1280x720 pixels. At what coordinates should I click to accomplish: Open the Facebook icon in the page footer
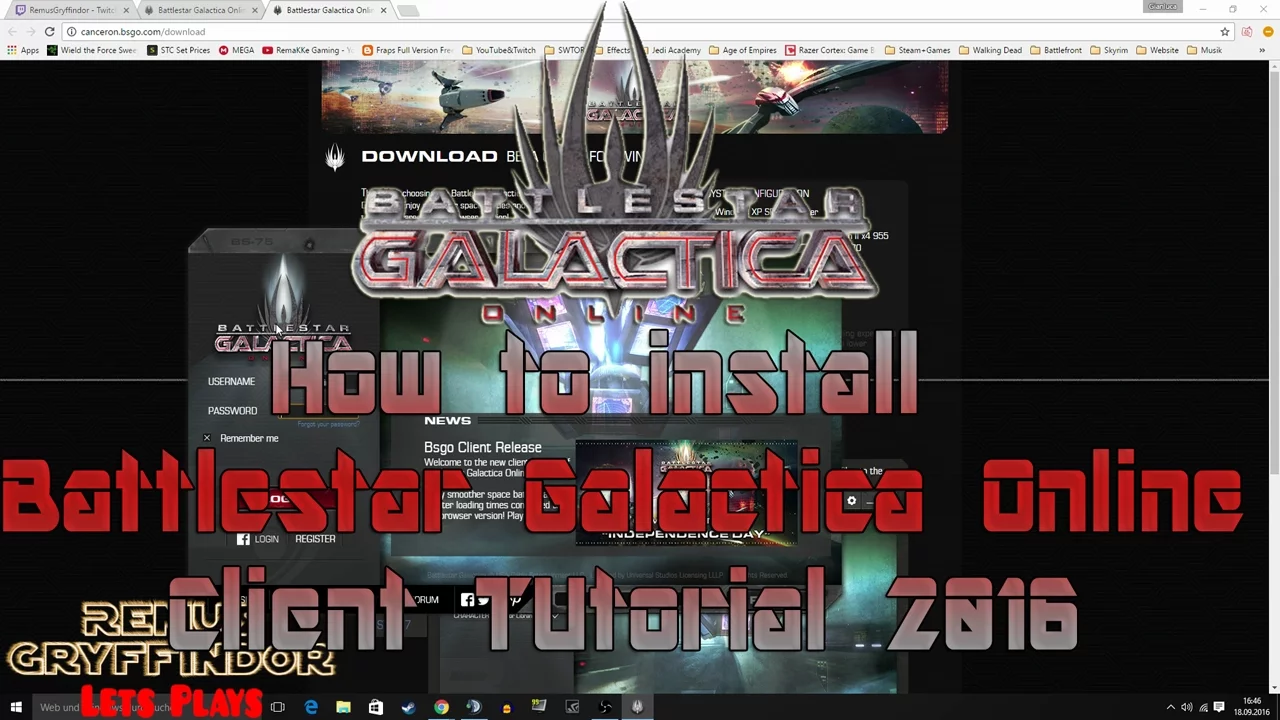(467, 600)
